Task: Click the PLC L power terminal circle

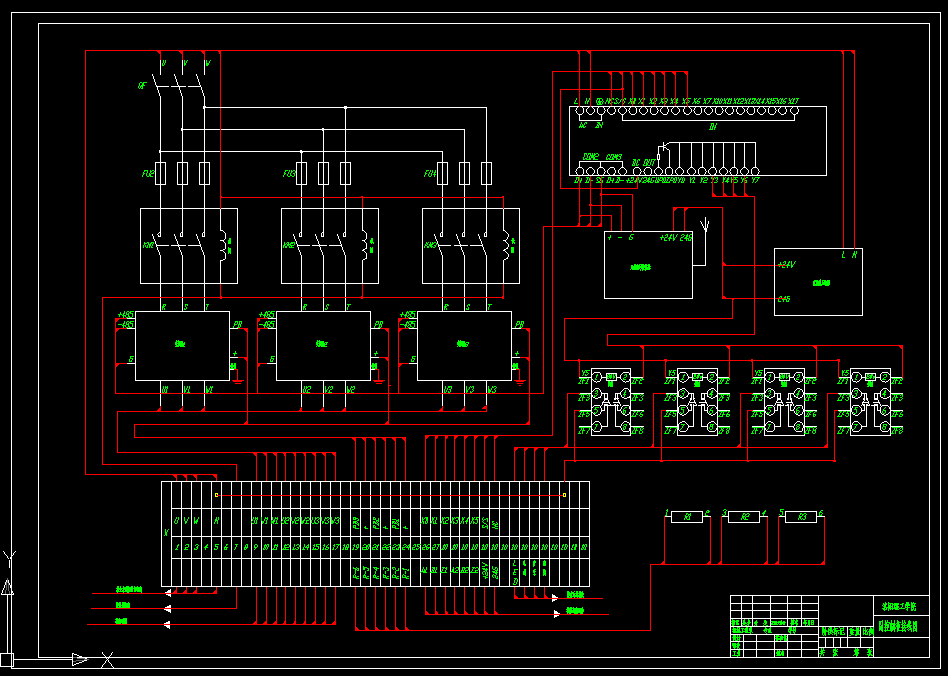Action: click(579, 111)
